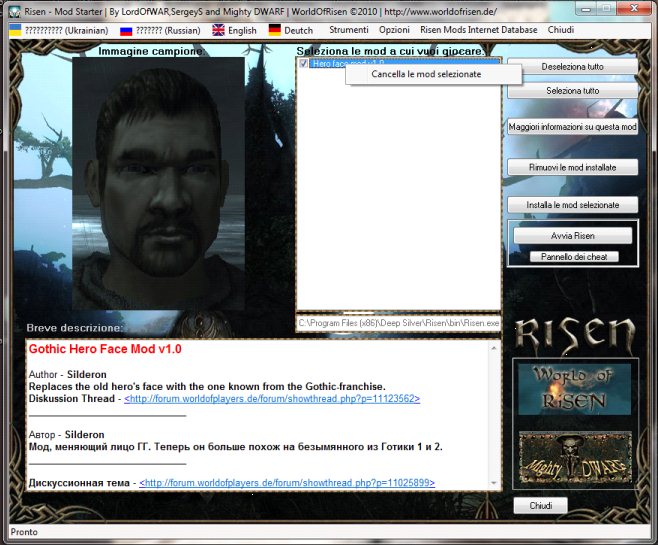Open the World of Risen banner
This screenshot has height=545, width=658.
pos(574,390)
